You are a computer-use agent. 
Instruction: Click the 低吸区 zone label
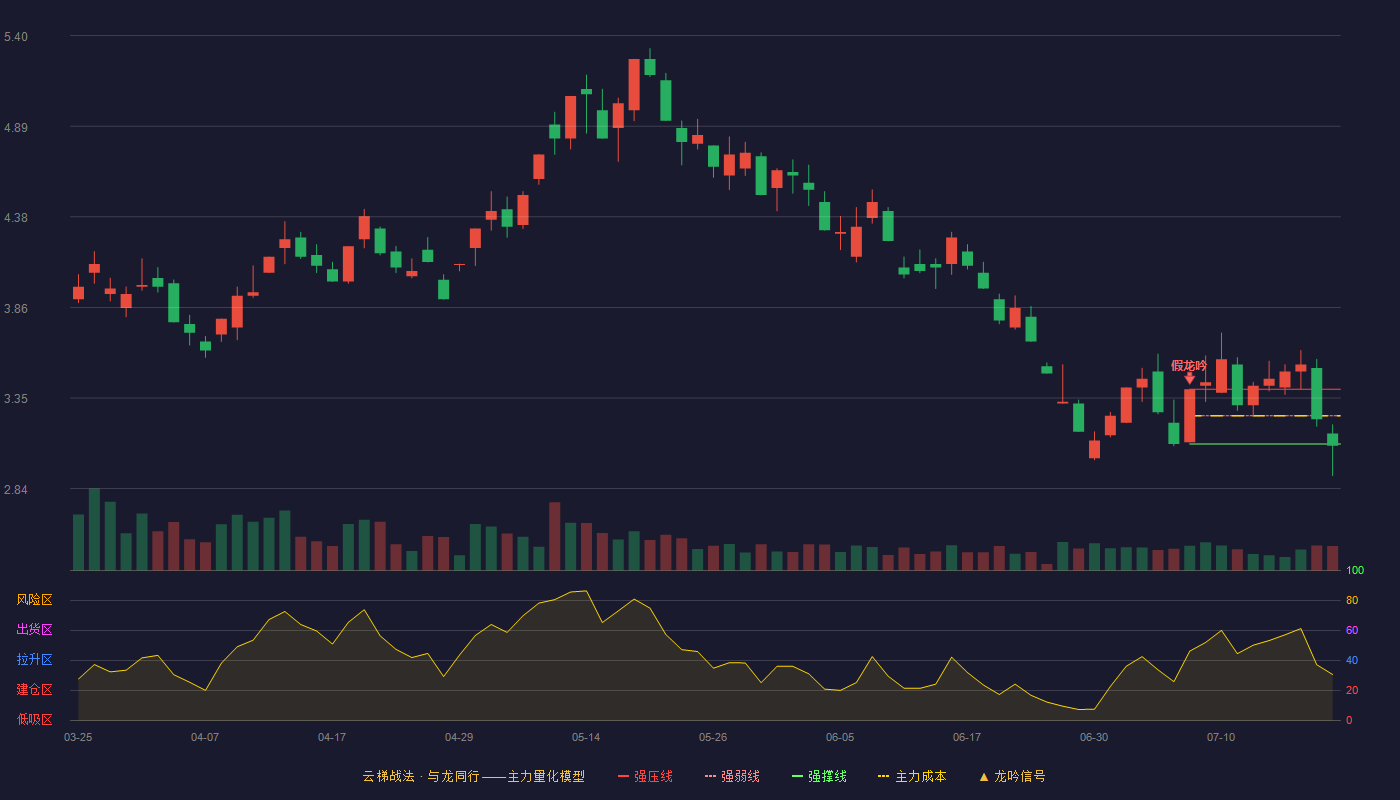tap(34, 719)
